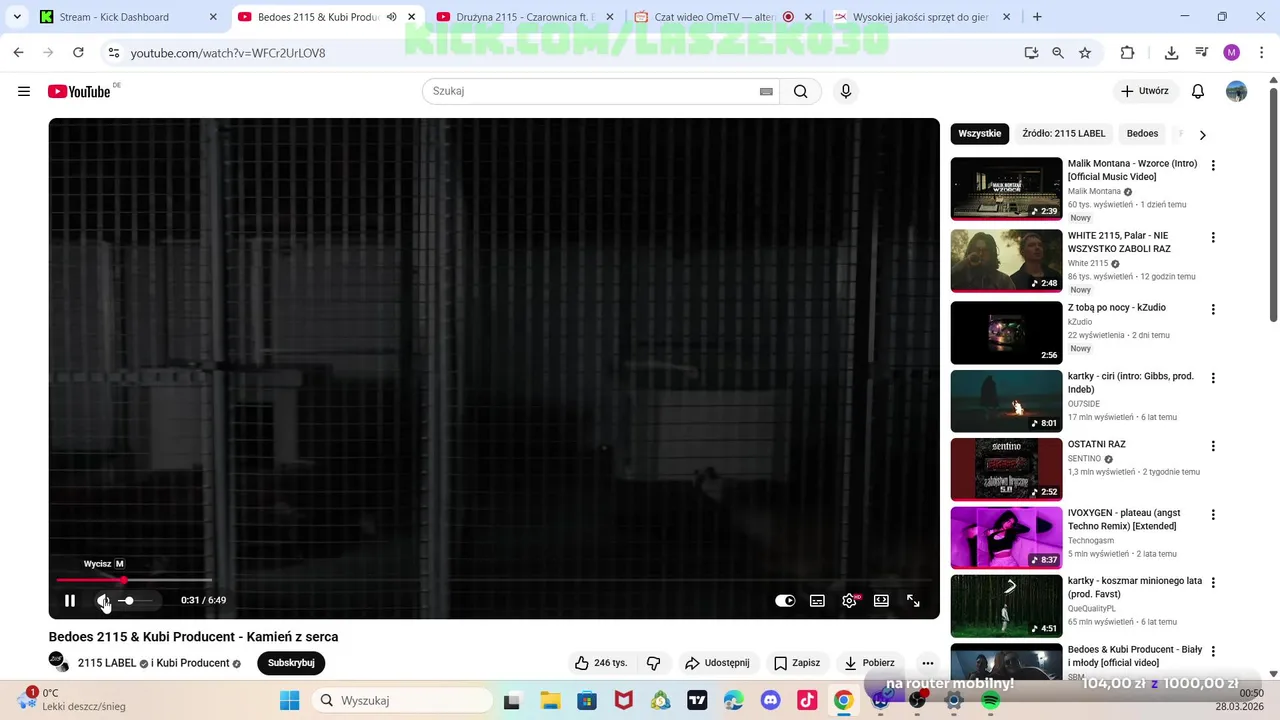This screenshot has width=1280, height=720.
Task: Open the on-screen keyboard icon in search
Action: click(766, 91)
